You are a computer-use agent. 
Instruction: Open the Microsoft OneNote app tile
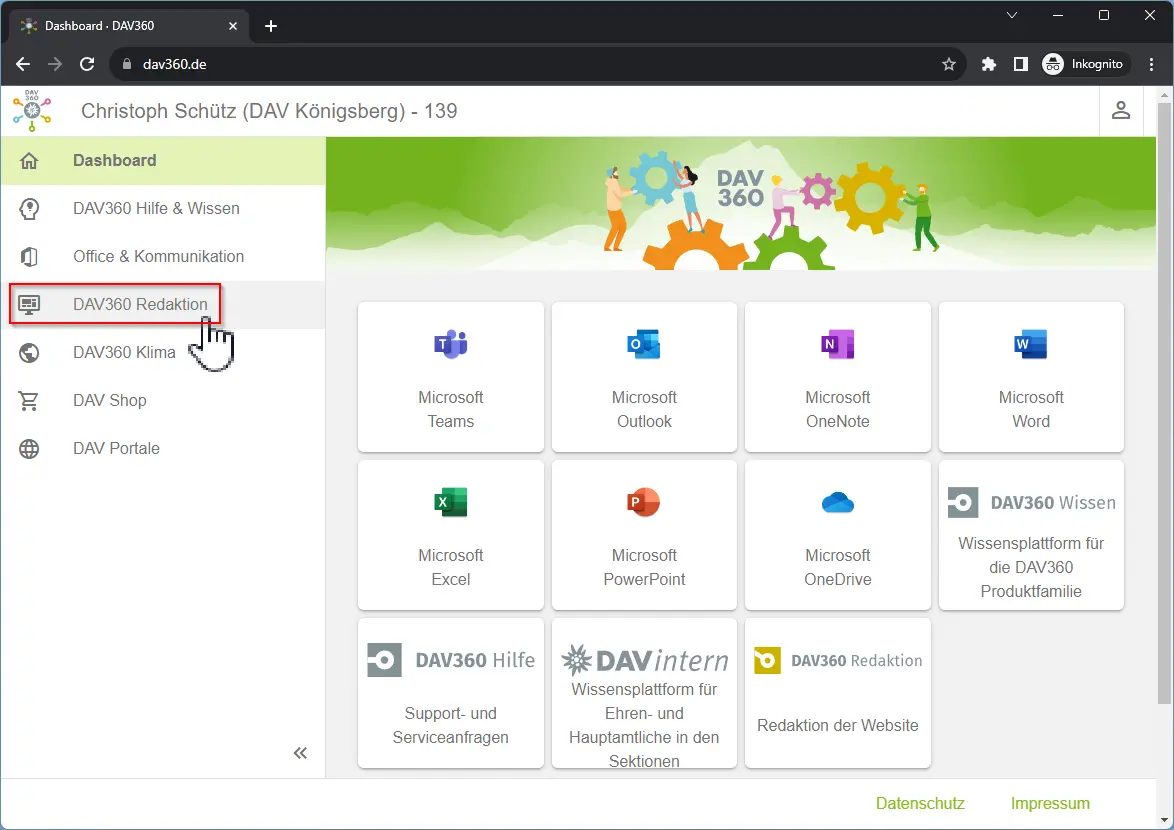click(837, 377)
